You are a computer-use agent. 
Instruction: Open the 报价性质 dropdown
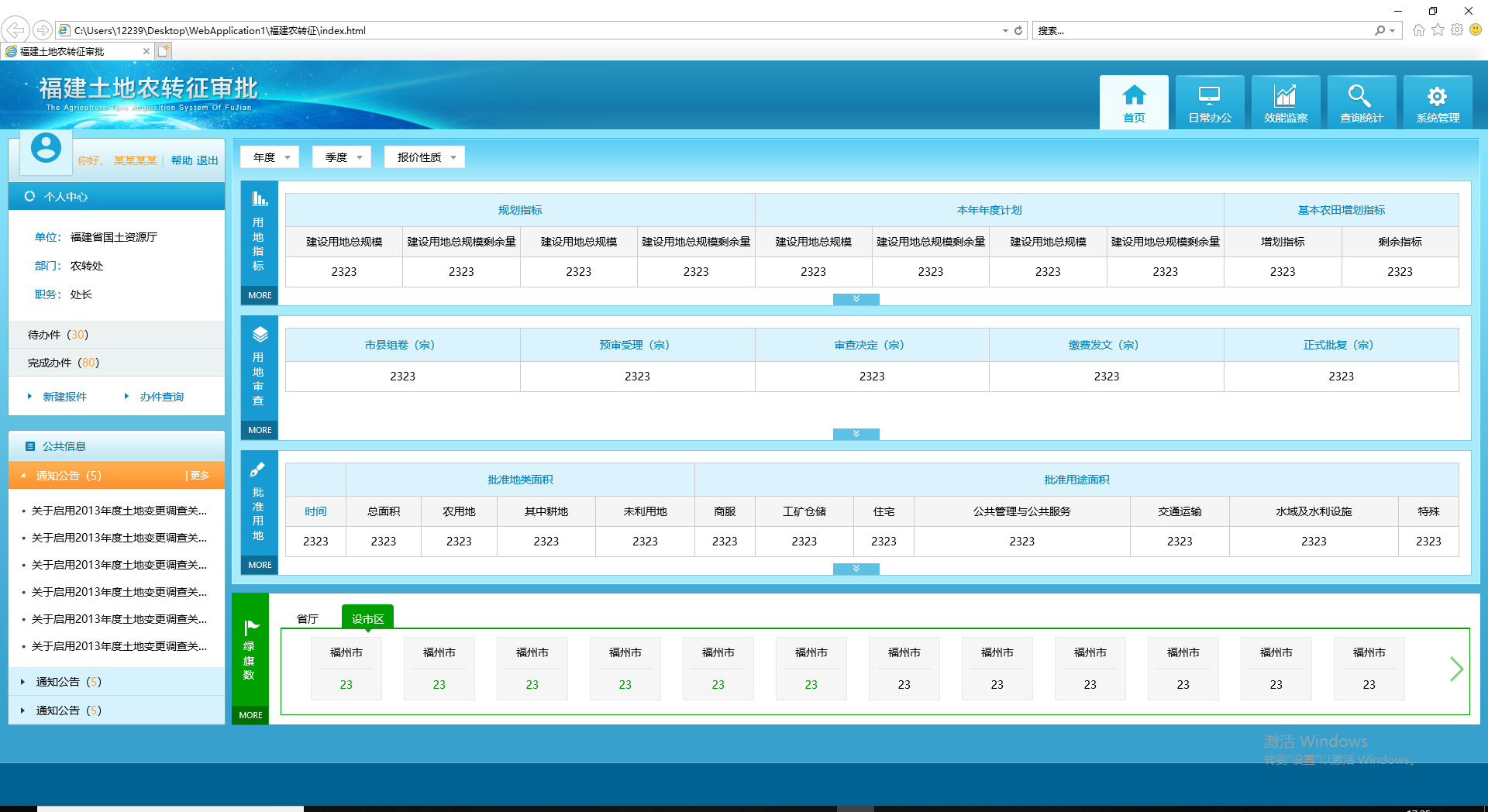click(425, 157)
